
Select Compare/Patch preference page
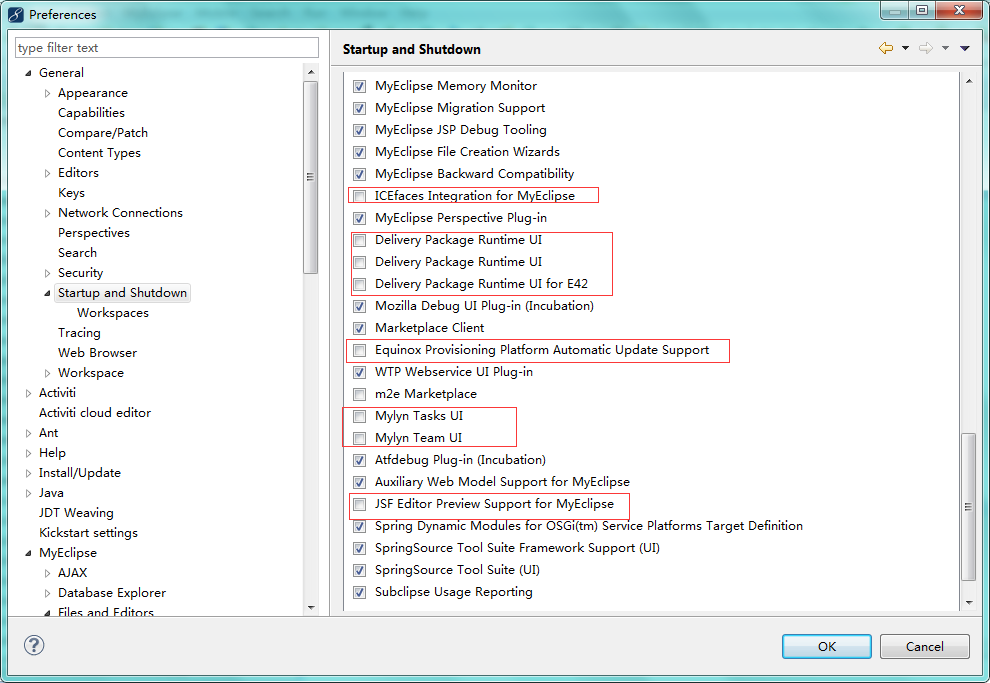(103, 133)
